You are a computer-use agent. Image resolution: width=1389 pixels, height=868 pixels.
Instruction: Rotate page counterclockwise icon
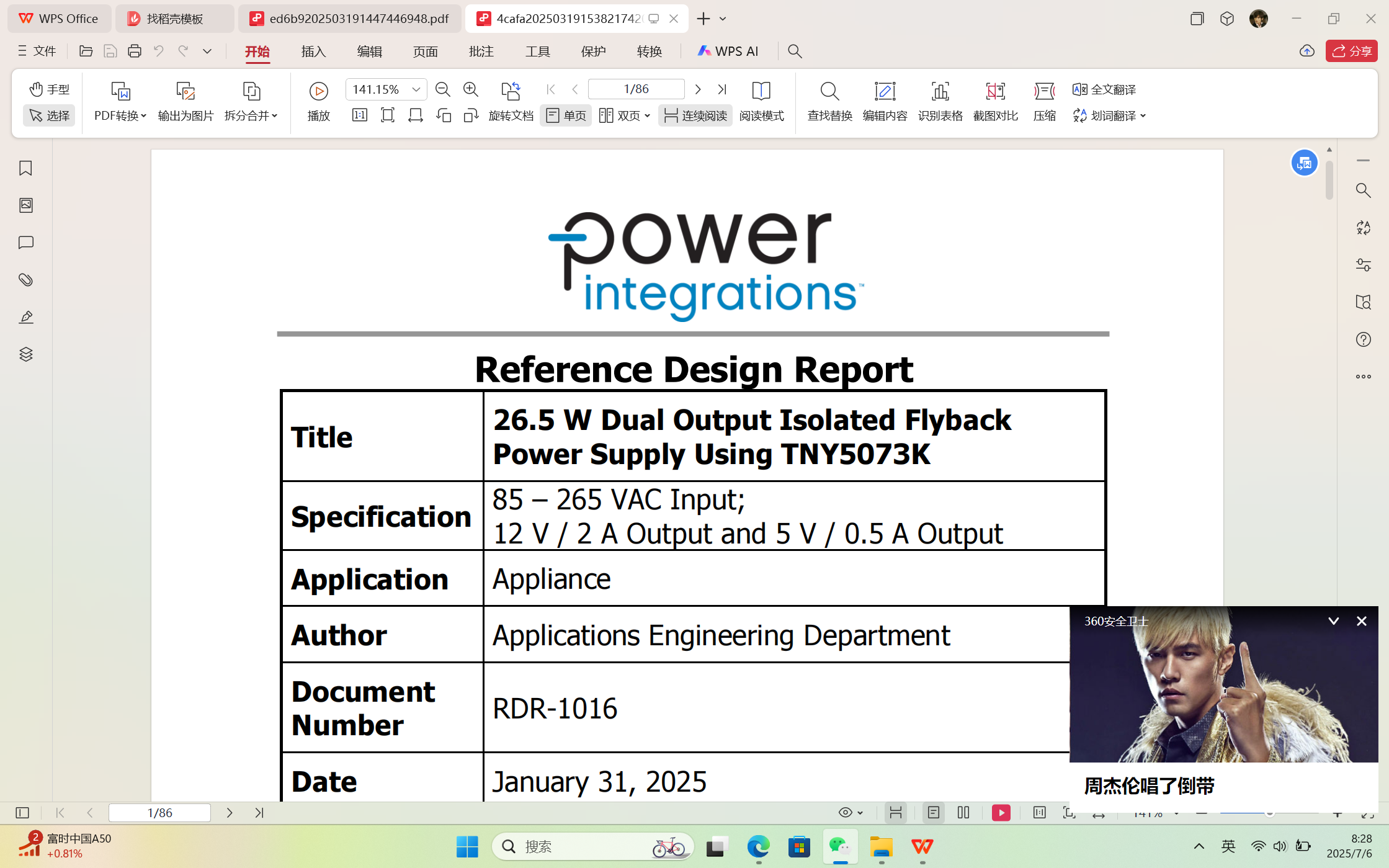coord(444,115)
